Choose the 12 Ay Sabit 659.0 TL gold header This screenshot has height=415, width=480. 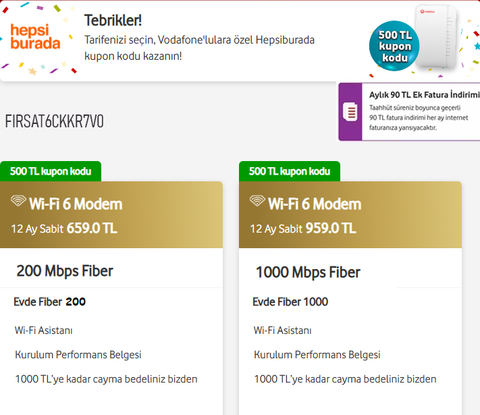coord(111,215)
